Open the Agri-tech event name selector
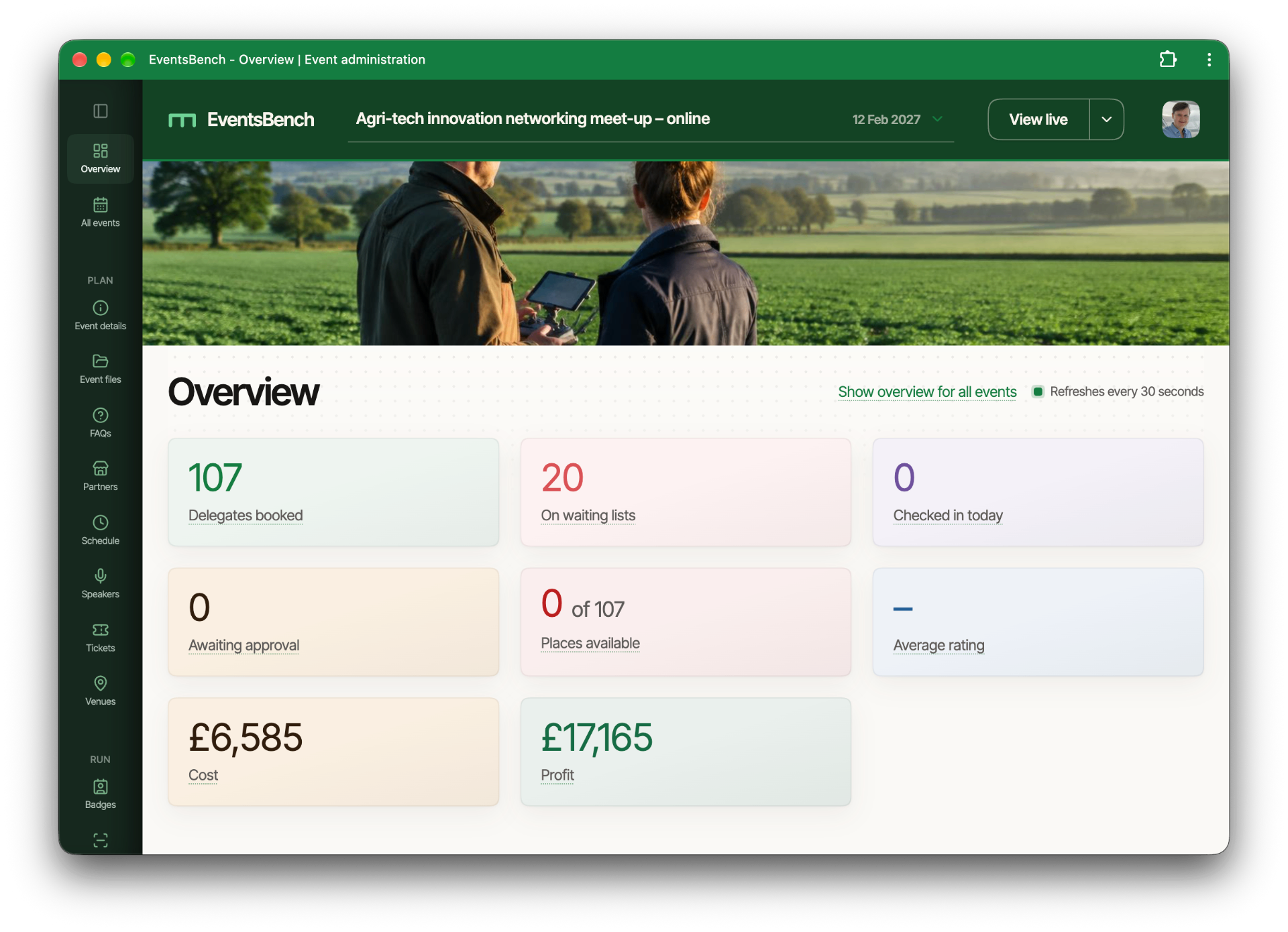Image resolution: width=1288 pixels, height=932 pixels. click(x=651, y=119)
